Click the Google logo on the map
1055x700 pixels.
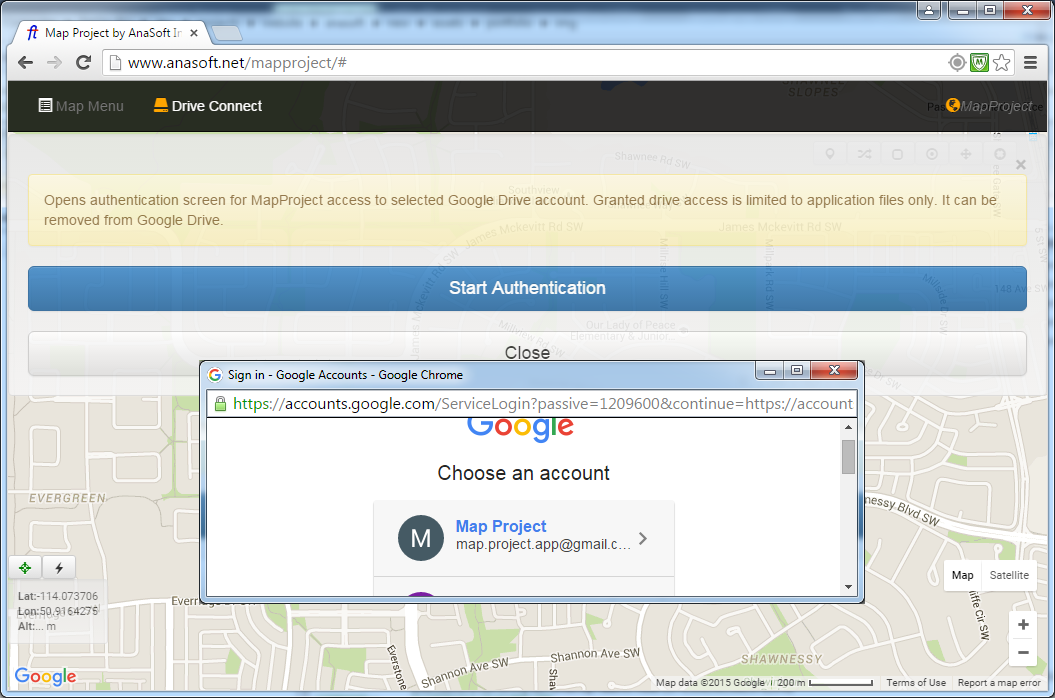coord(45,676)
